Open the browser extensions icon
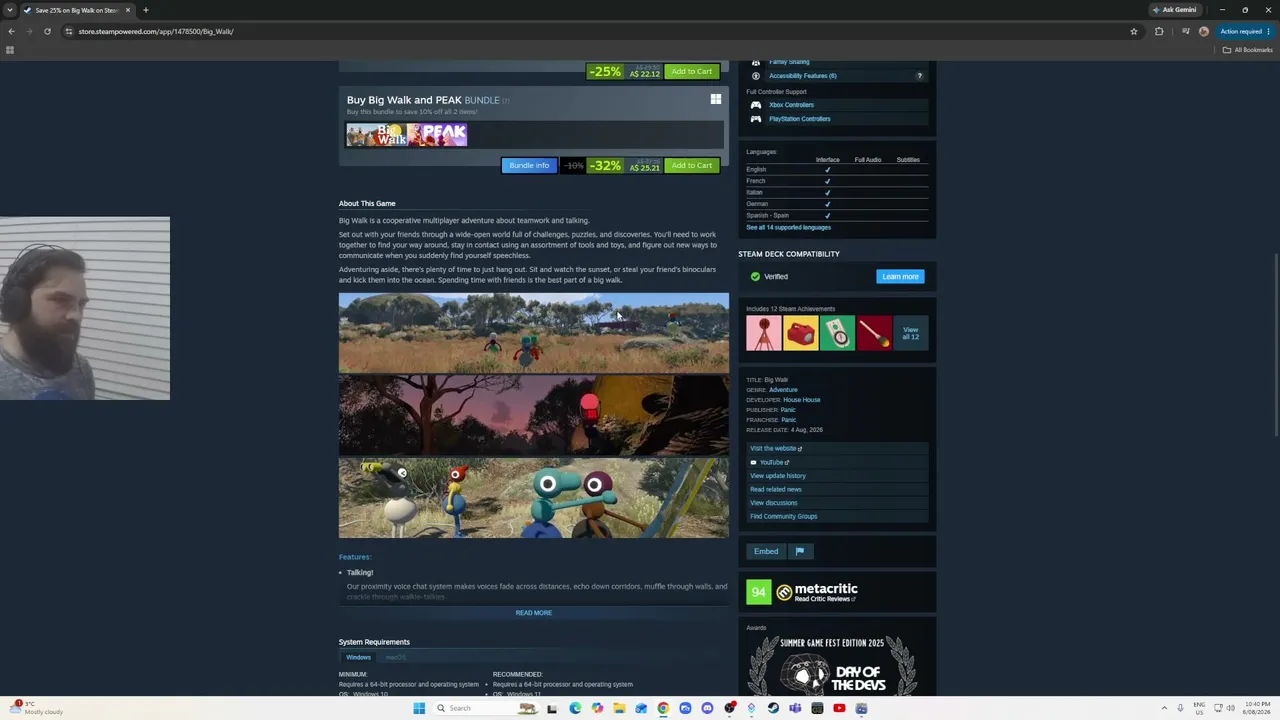 (x=1159, y=31)
